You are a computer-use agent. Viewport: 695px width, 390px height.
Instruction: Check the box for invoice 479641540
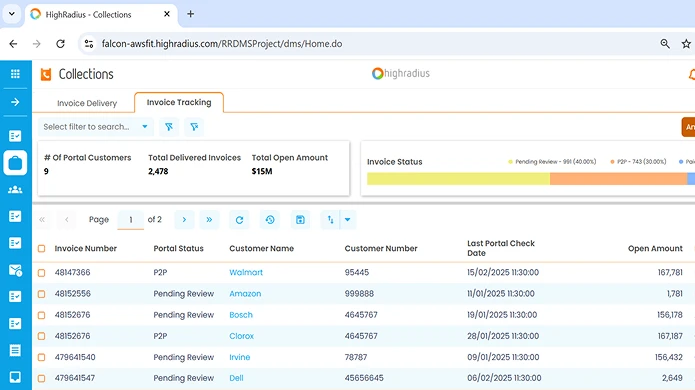pyautogui.click(x=41, y=357)
